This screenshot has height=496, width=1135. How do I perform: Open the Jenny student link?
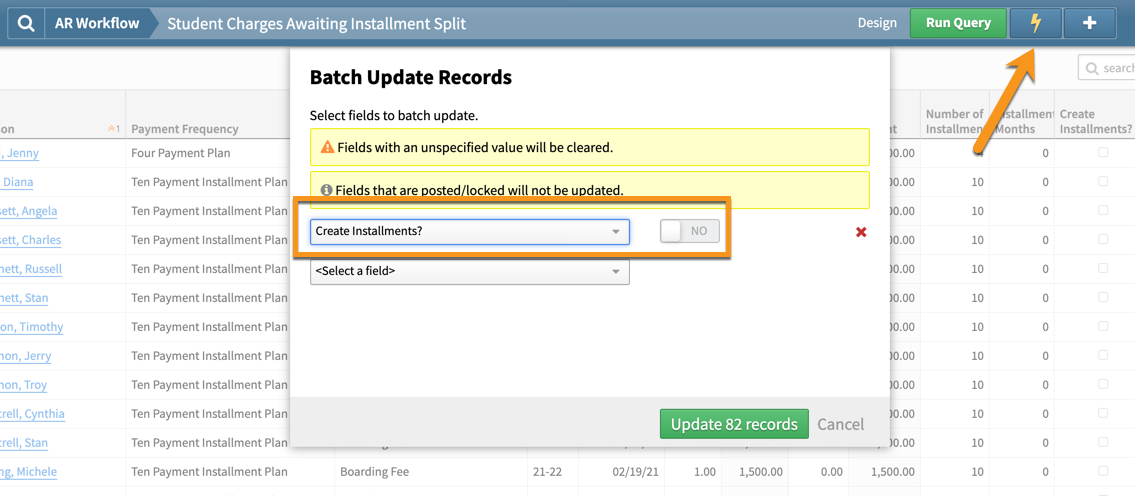tap(20, 154)
